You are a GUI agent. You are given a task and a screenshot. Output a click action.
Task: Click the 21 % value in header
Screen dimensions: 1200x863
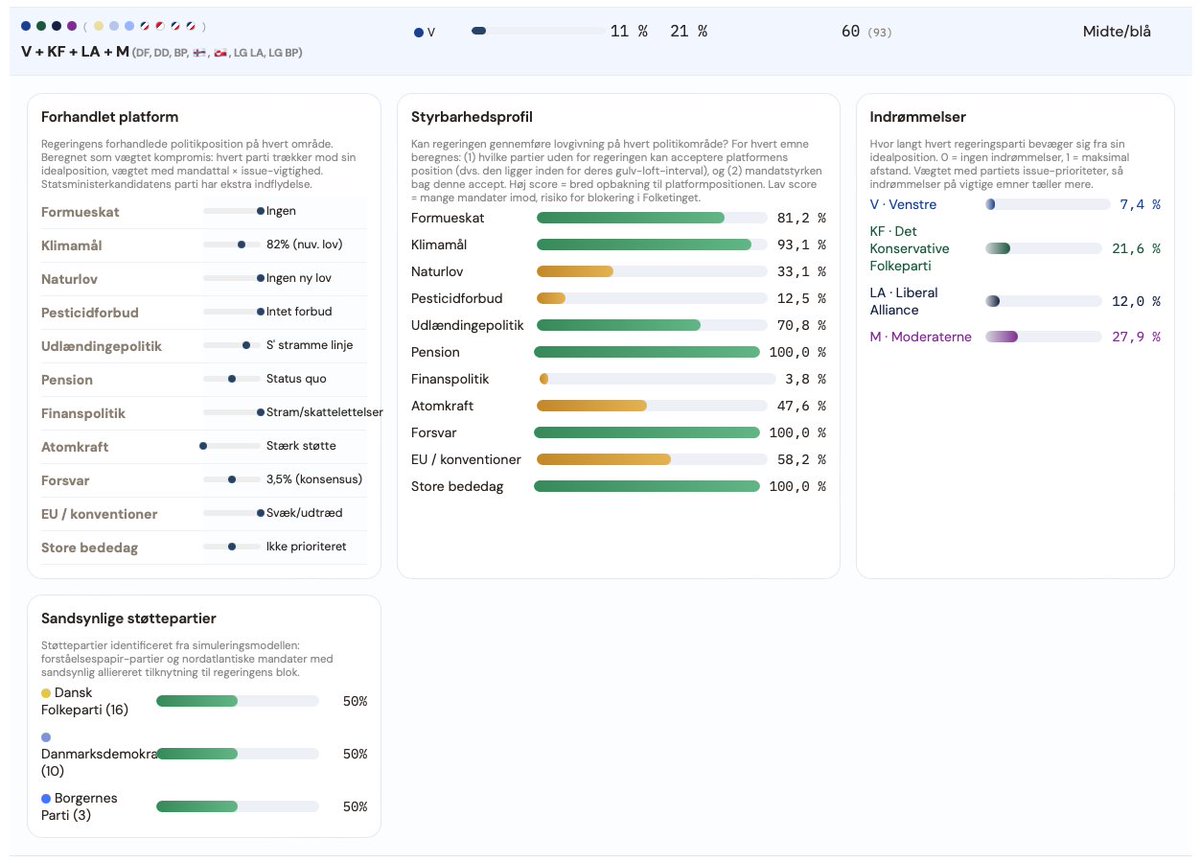point(689,32)
